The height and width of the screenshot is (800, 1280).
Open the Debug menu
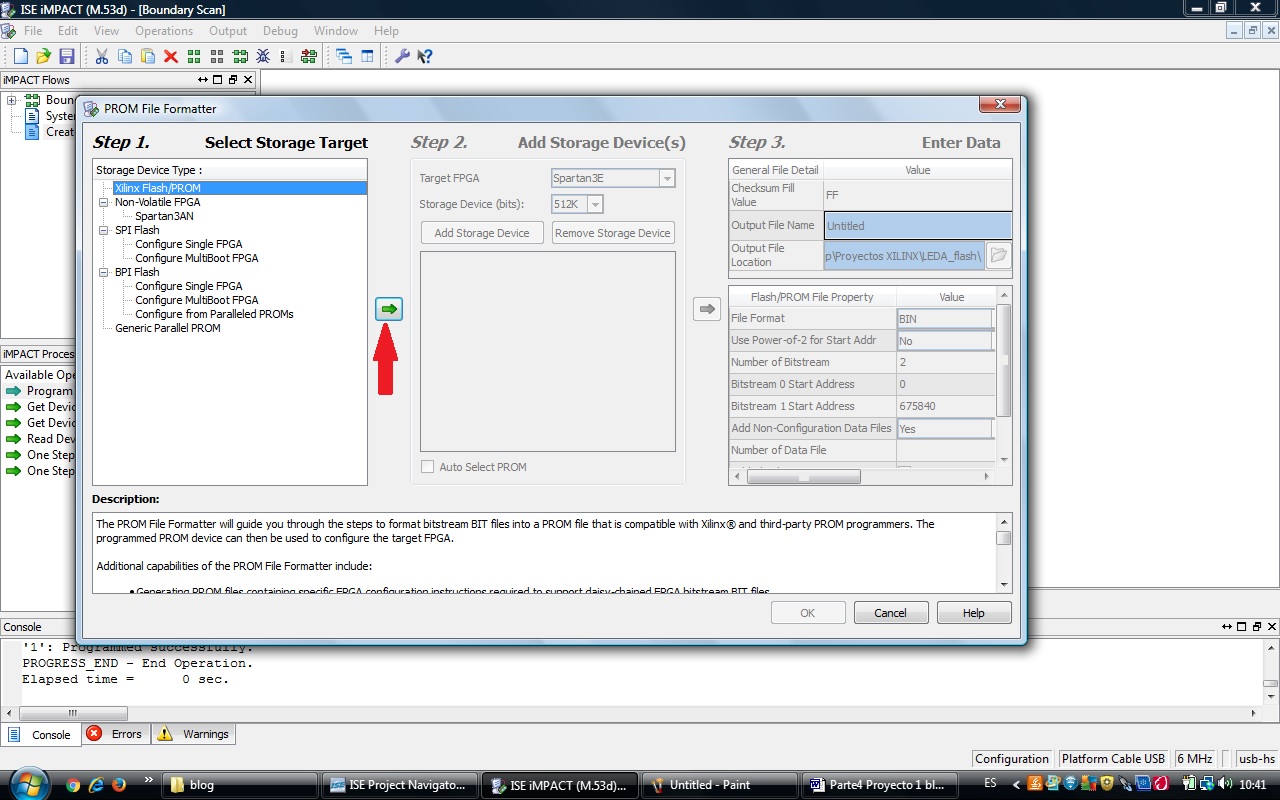(x=280, y=31)
